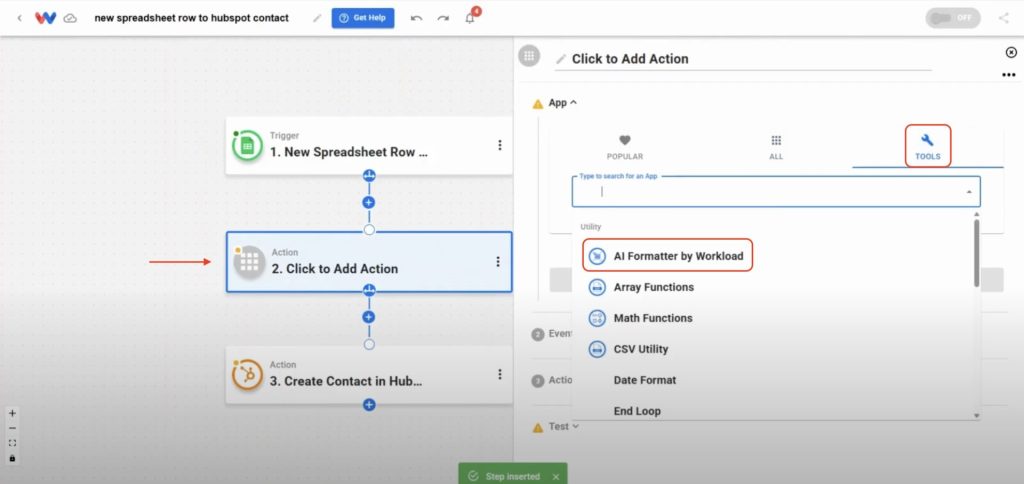The width and height of the screenshot is (1024, 484).
Task: Open the branch connector below step 2
Action: (x=369, y=290)
